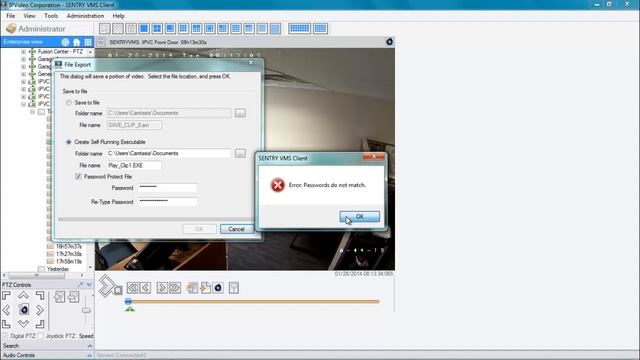Open the View menu

[29, 16]
